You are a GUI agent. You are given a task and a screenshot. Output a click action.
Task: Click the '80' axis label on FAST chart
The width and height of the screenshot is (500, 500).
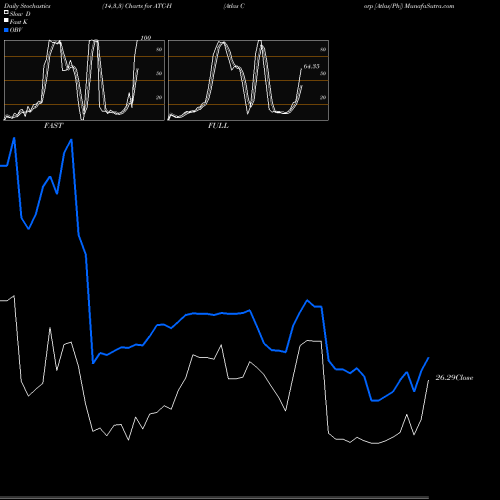tap(159, 50)
